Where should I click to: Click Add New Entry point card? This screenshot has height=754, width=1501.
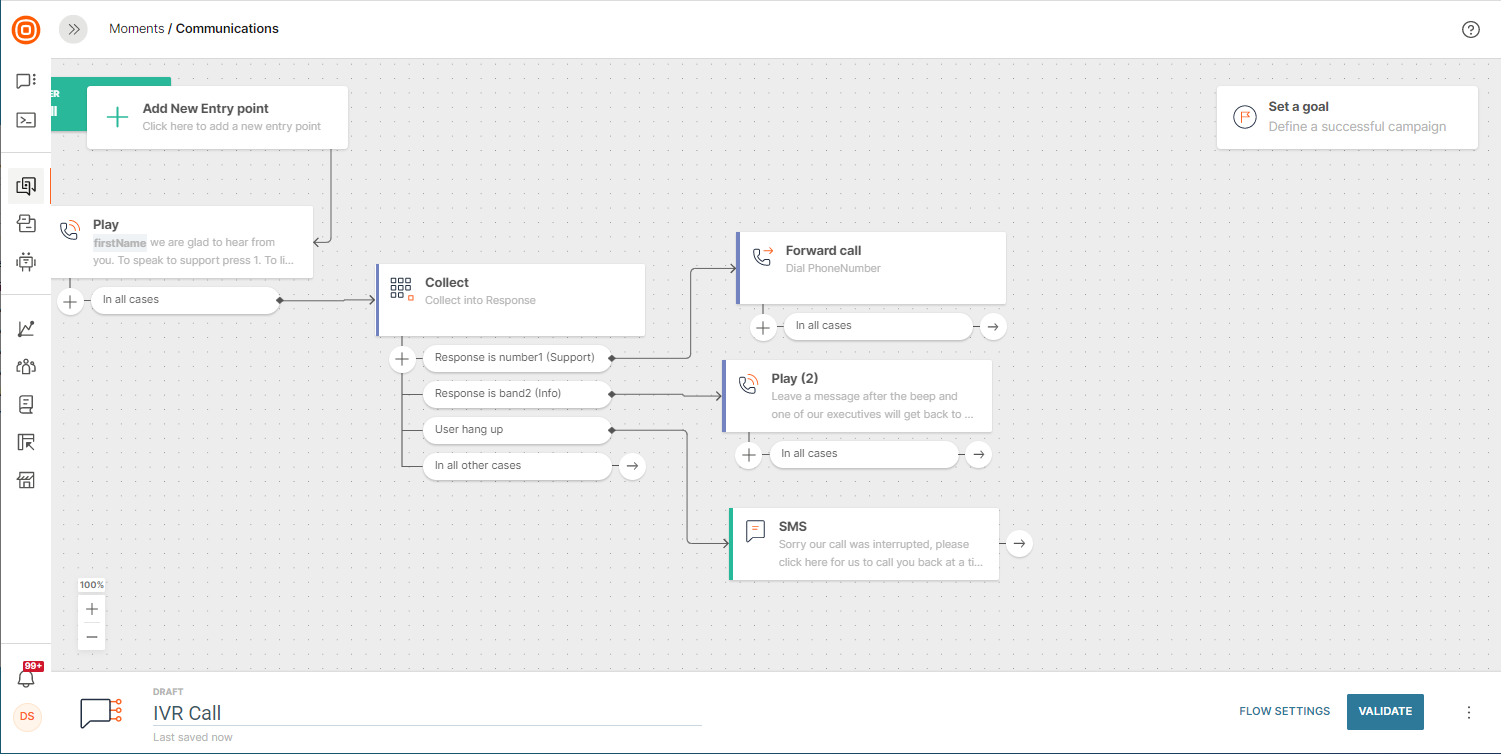click(x=217, y=117)
